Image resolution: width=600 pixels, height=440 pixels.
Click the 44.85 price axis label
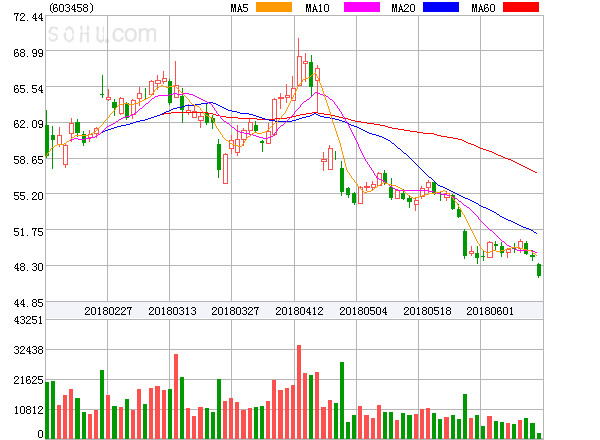28,303
